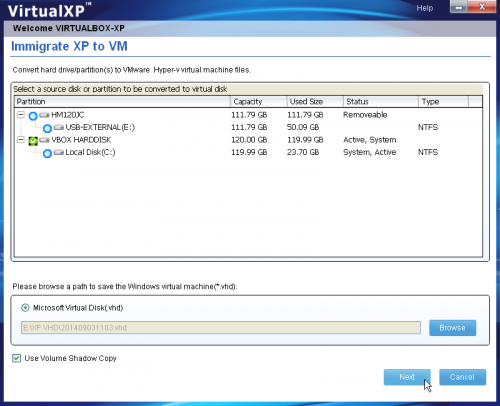Click the 'System, Active' status text
This screenshot has height=406, width=500.
point(370,152)
